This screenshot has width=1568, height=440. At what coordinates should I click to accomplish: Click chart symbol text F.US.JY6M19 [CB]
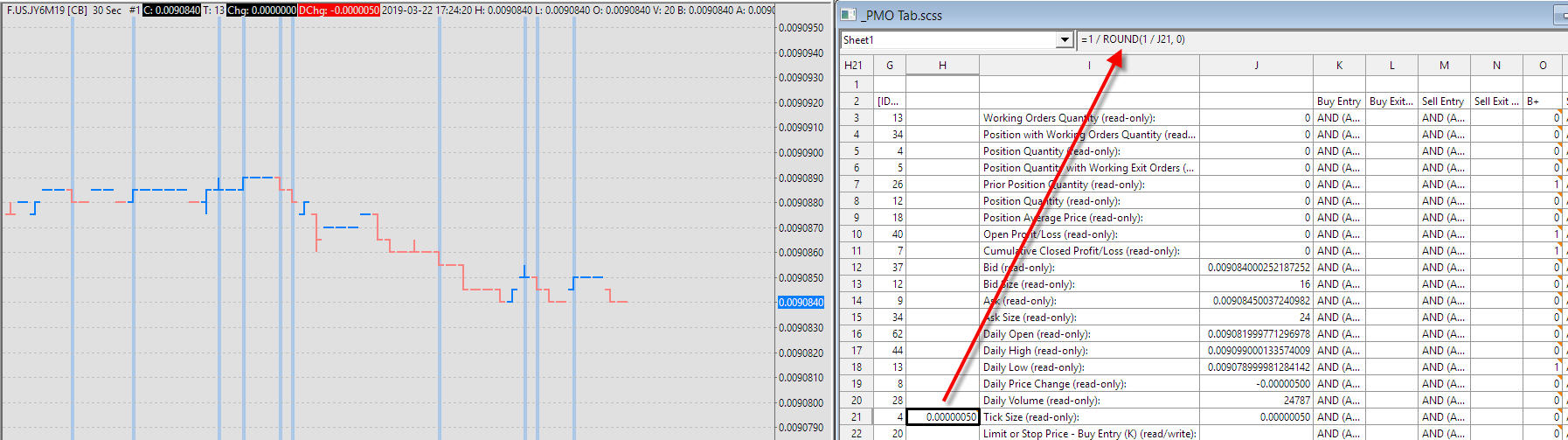pos(47,10)
